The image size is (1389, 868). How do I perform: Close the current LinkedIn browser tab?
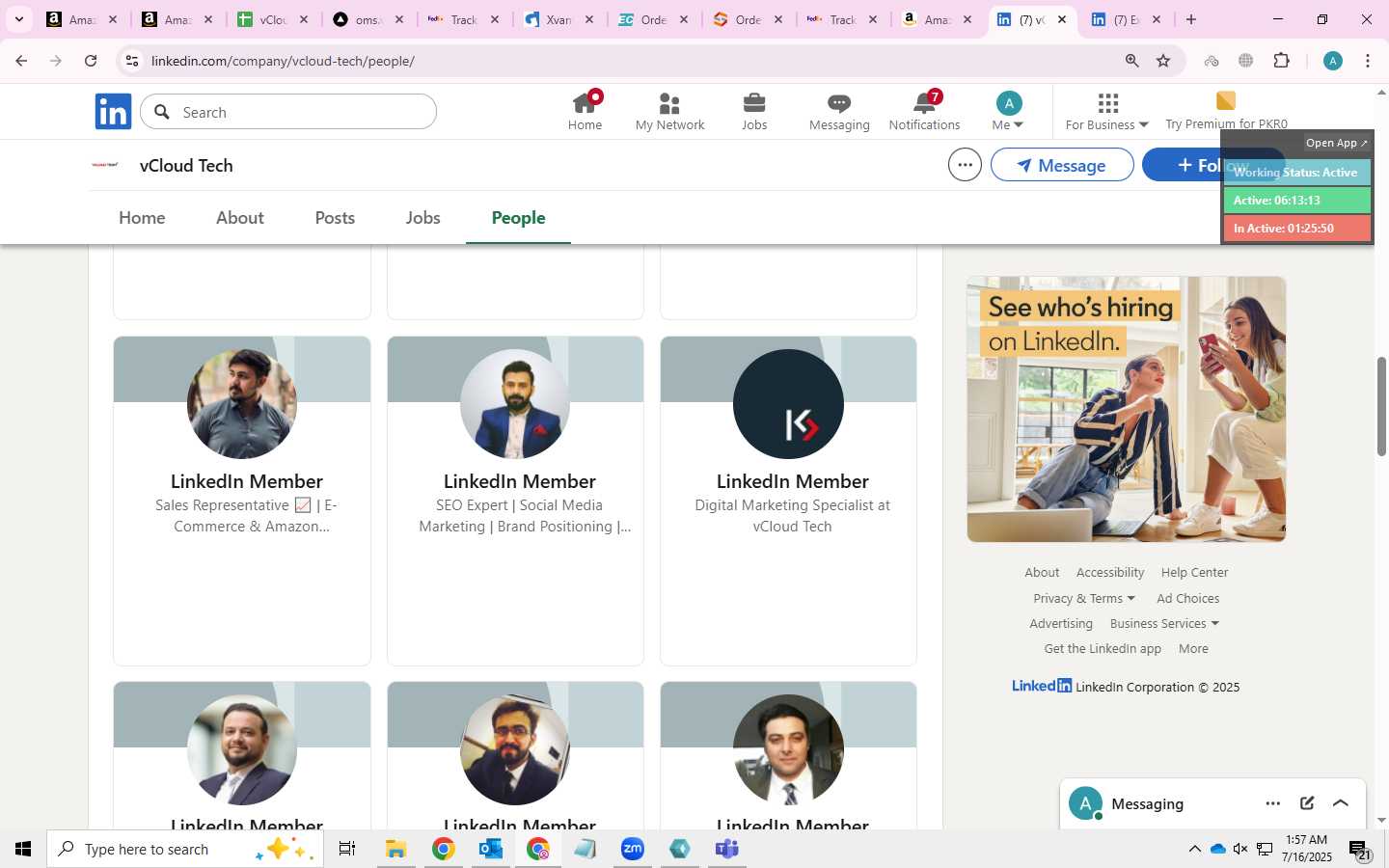click(1062, 19)
